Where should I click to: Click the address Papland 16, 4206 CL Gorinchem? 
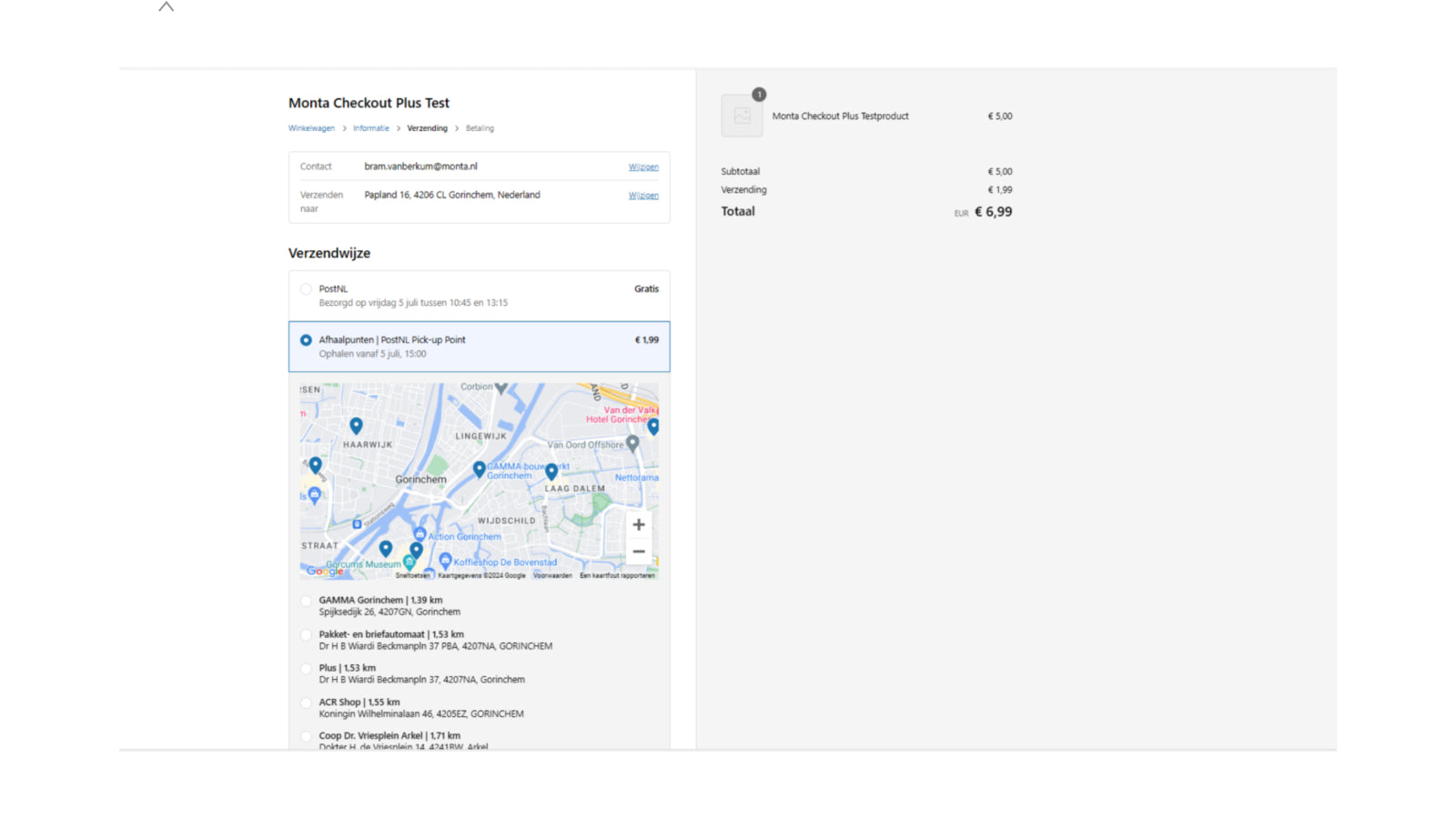click(x=452, y=195)
